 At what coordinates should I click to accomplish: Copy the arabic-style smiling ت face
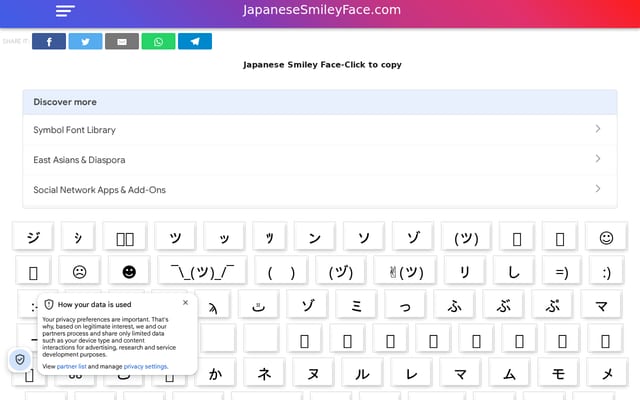pyautogui.click(x=258, y=305)
